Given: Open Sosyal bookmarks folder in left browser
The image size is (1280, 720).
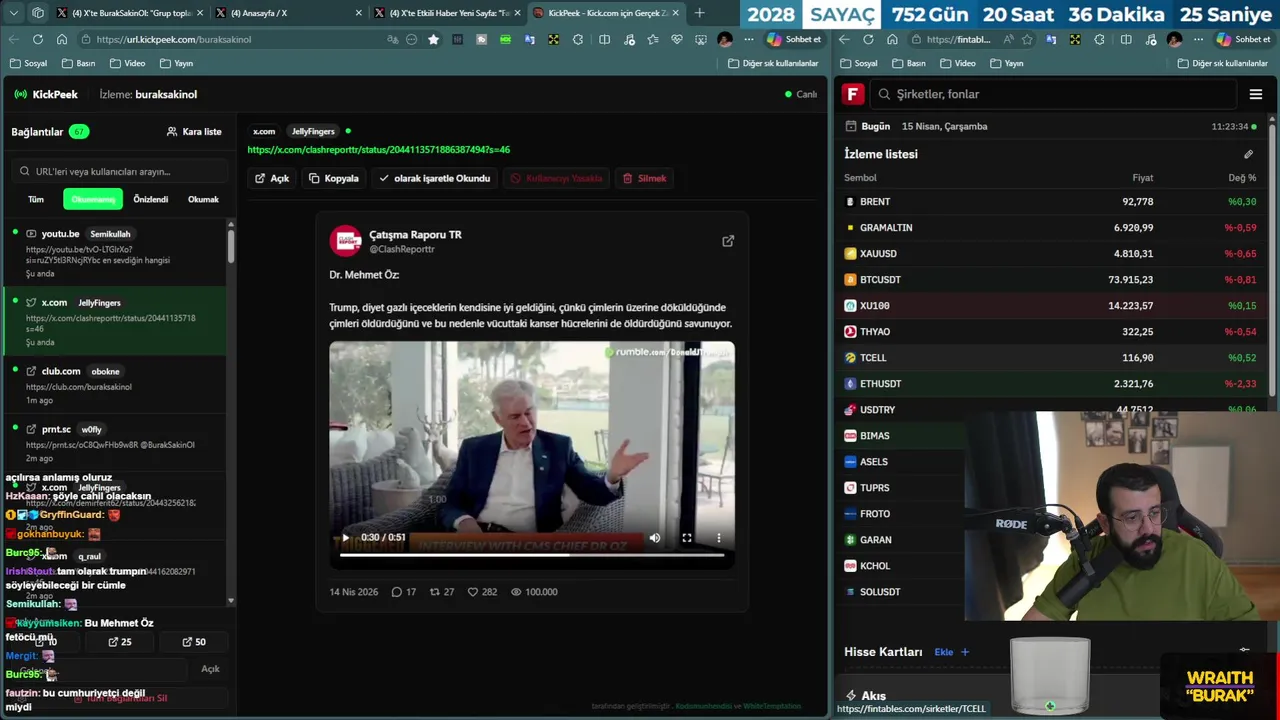Looking at the screenshot, I should pos(29,63).
